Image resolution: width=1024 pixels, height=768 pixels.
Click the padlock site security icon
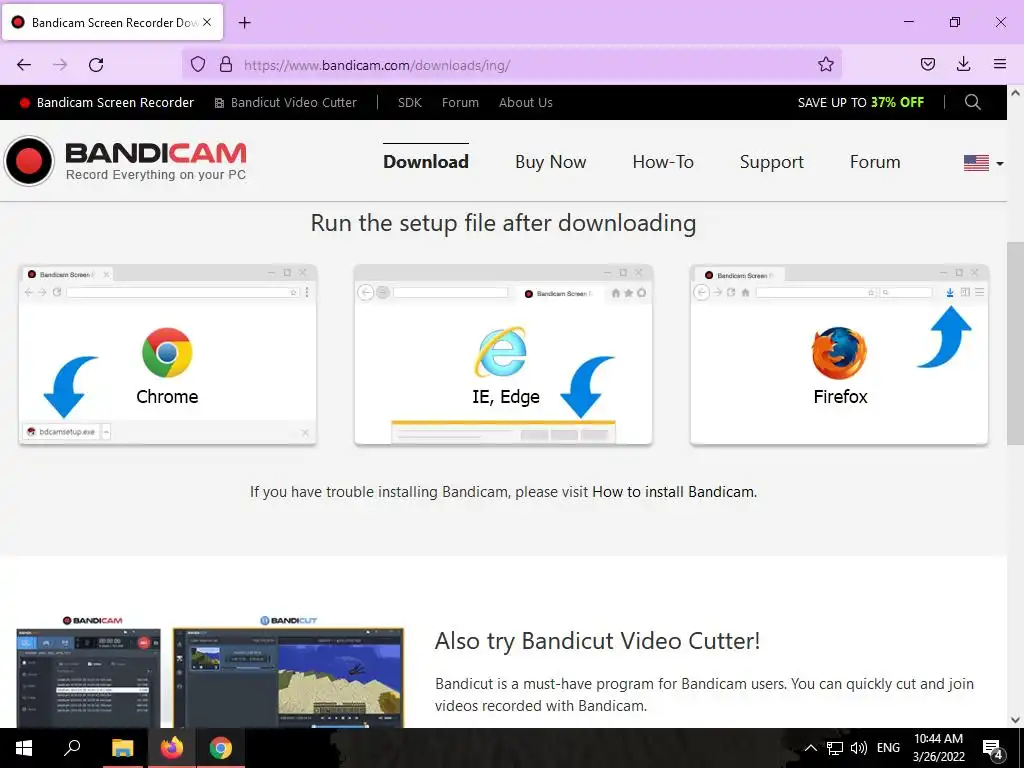click(x=226, y=65)
